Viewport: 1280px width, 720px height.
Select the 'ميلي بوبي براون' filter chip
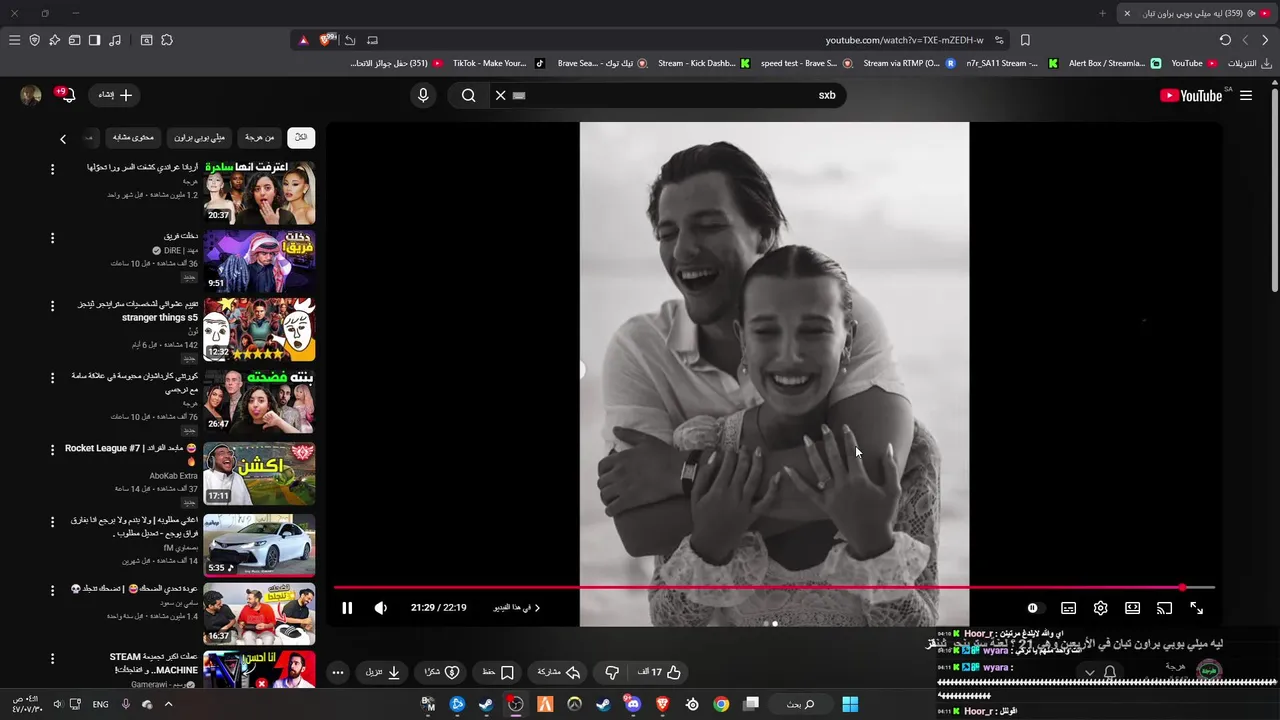200,137
